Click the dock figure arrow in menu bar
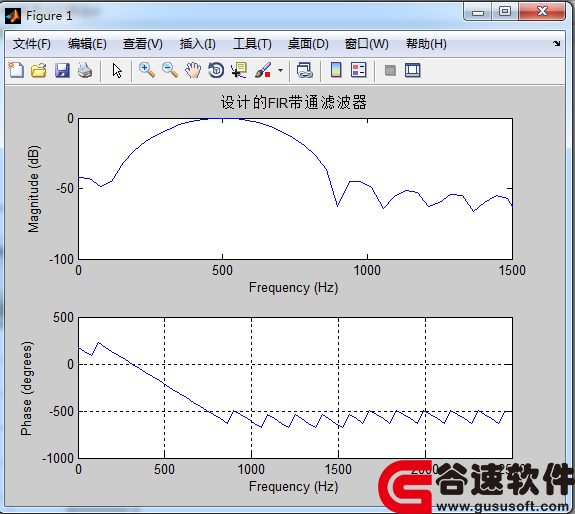 pyautogui.click(x=557, y=44)
